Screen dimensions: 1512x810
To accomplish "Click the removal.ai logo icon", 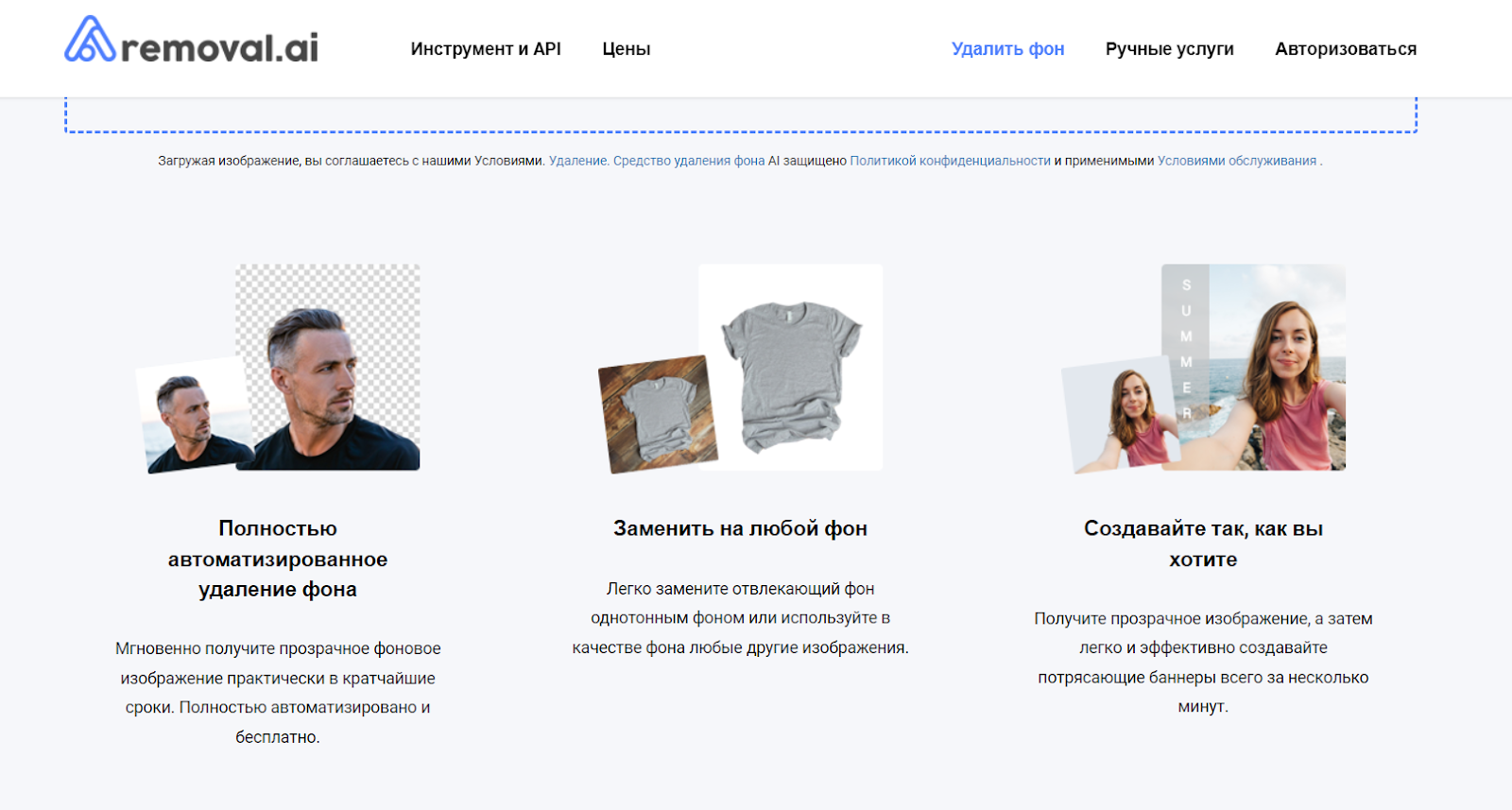I will [90, 41].
